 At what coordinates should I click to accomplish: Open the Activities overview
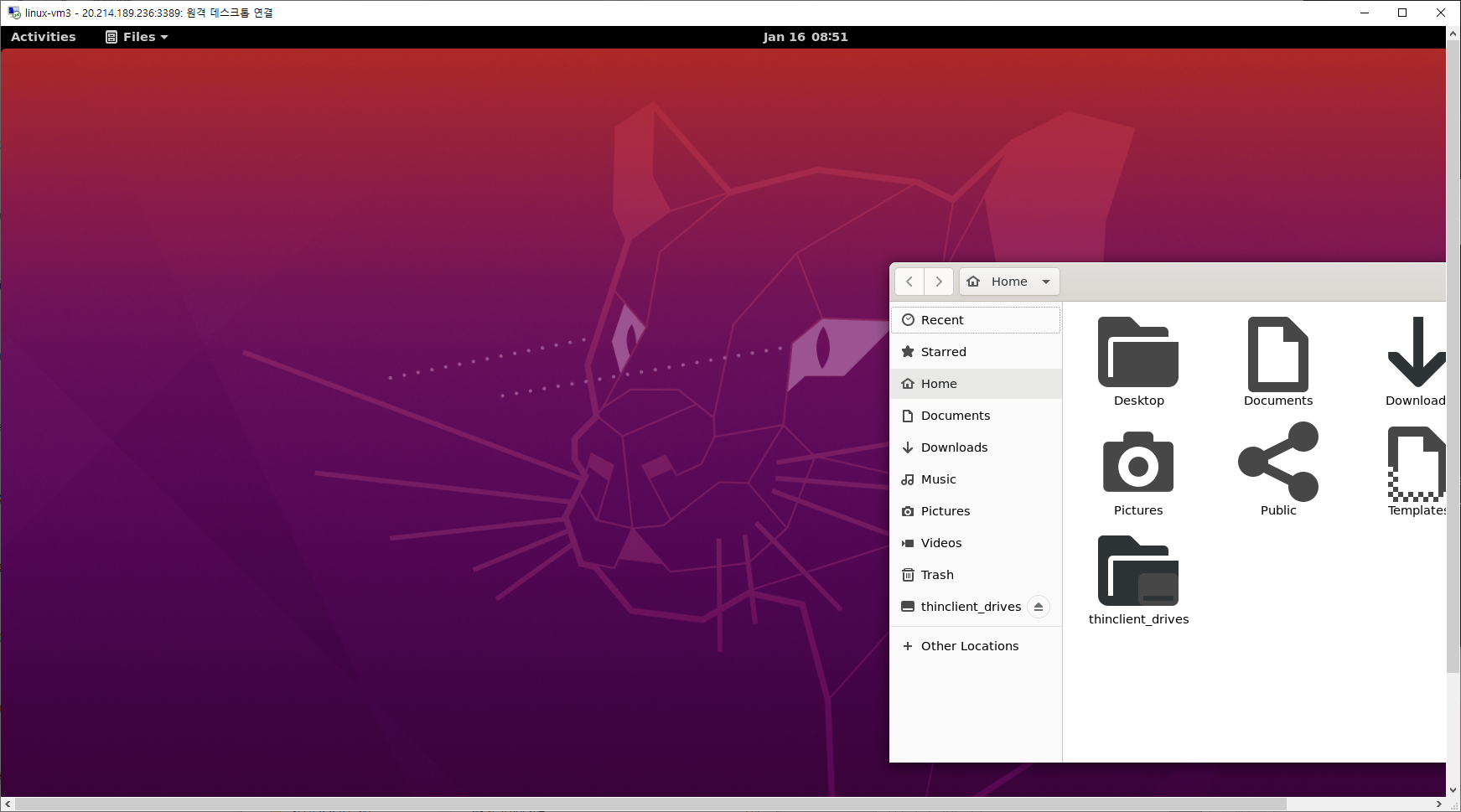[x=44, y=37]
